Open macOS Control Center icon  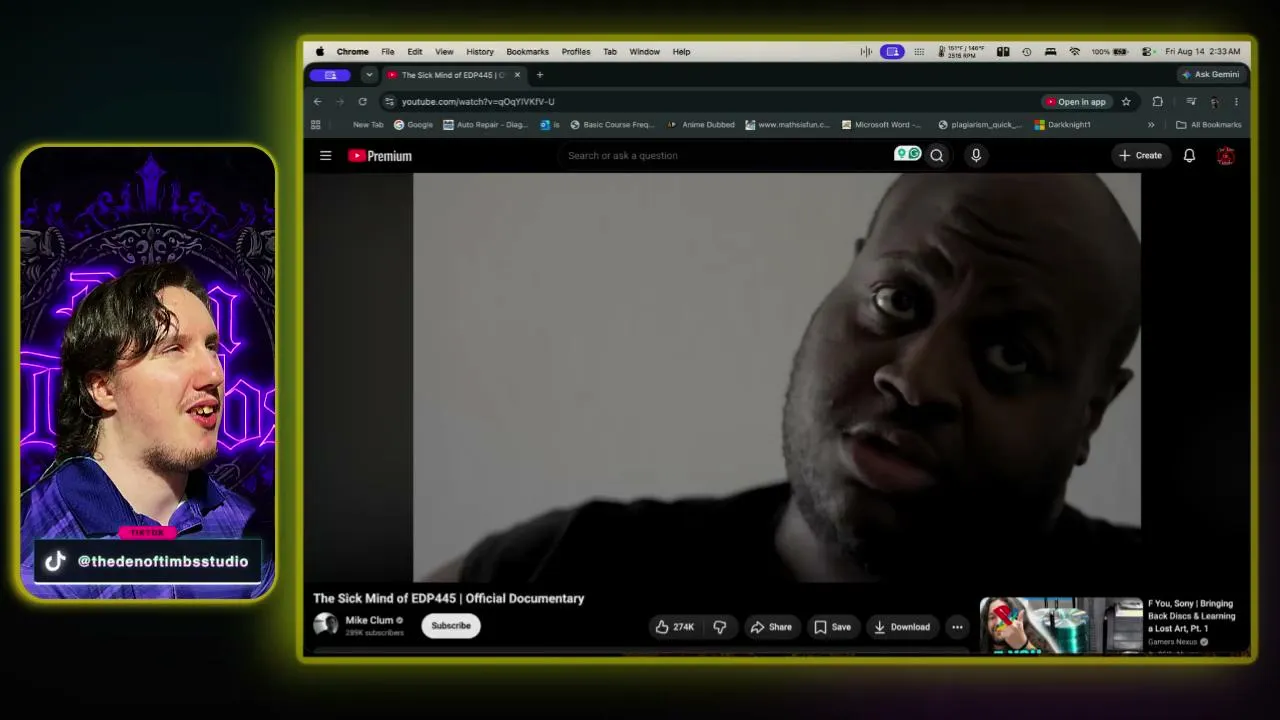click(x=1146, y=51)
